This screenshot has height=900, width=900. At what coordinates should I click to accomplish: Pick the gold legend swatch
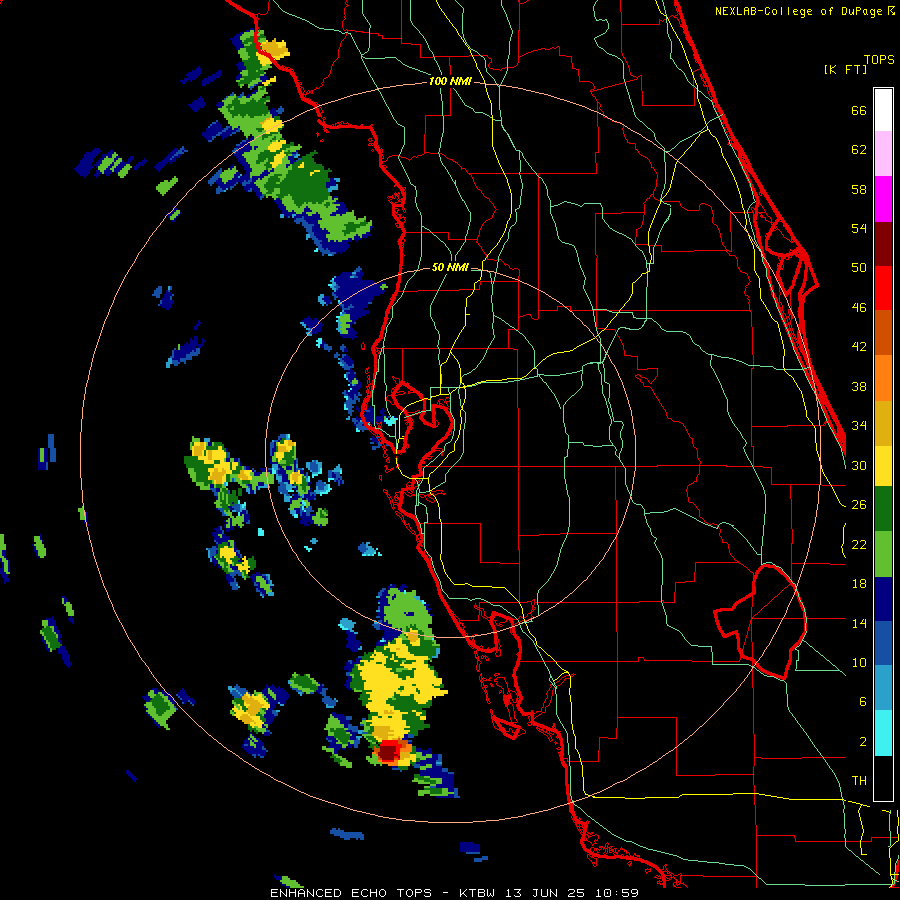click(x=883, y=423)
